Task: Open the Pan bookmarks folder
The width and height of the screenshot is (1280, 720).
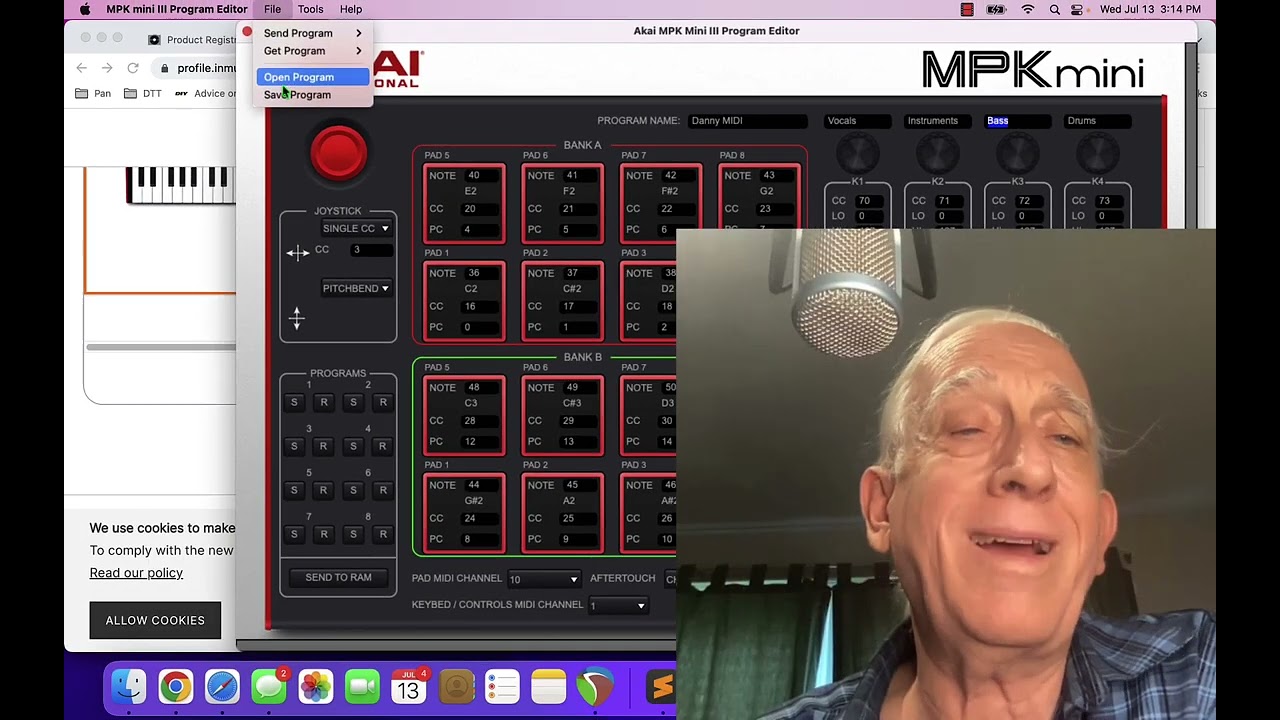Action: (x=93, y=93)
